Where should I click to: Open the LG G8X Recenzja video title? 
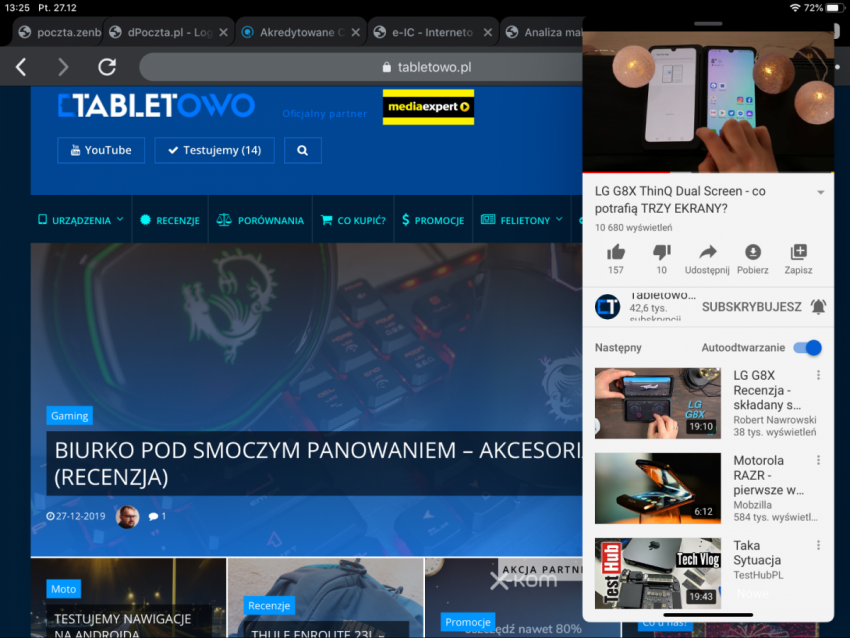click(767, 390)
